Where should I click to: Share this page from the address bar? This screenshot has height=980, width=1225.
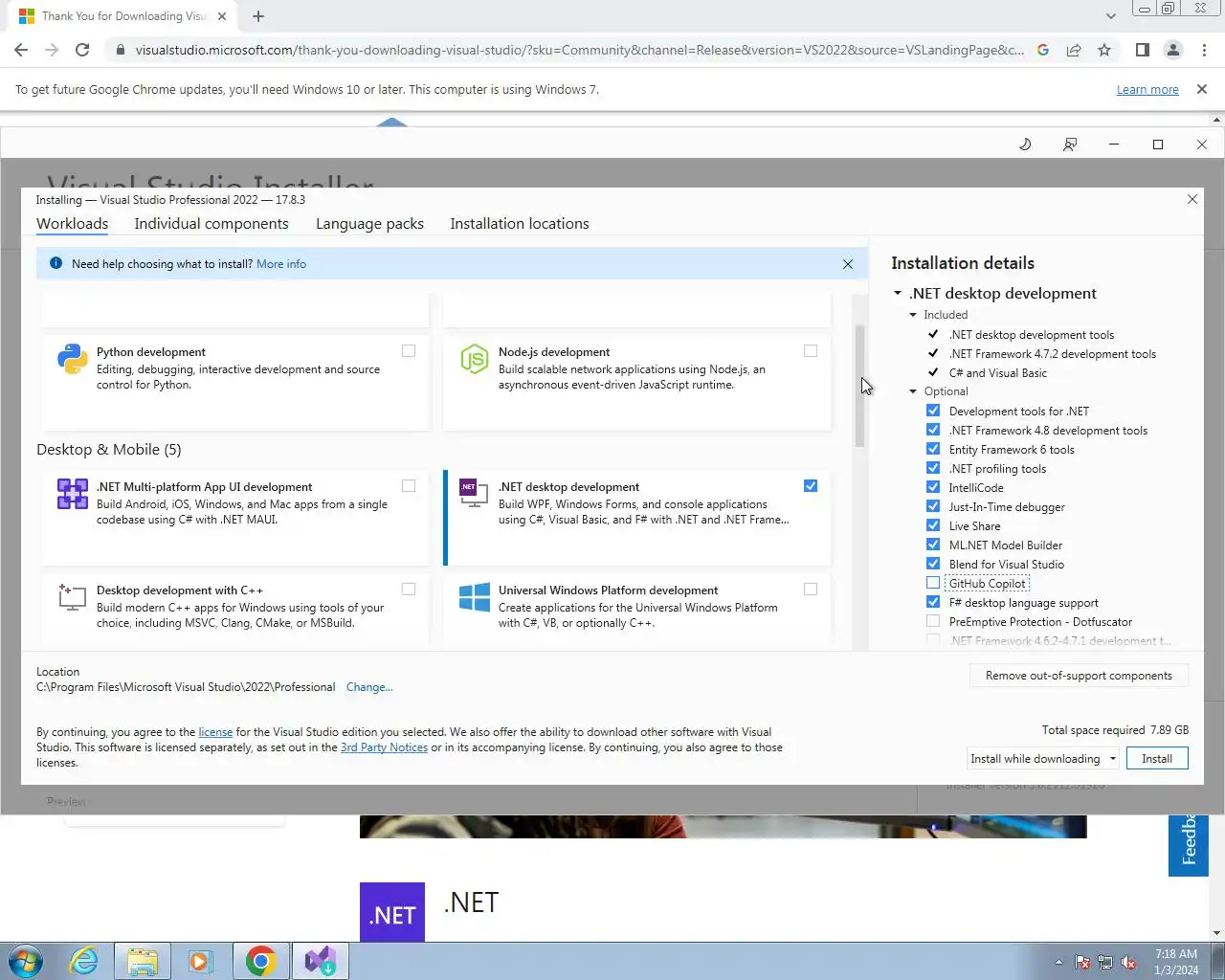pyautogui.click(x=1074, y=50)
